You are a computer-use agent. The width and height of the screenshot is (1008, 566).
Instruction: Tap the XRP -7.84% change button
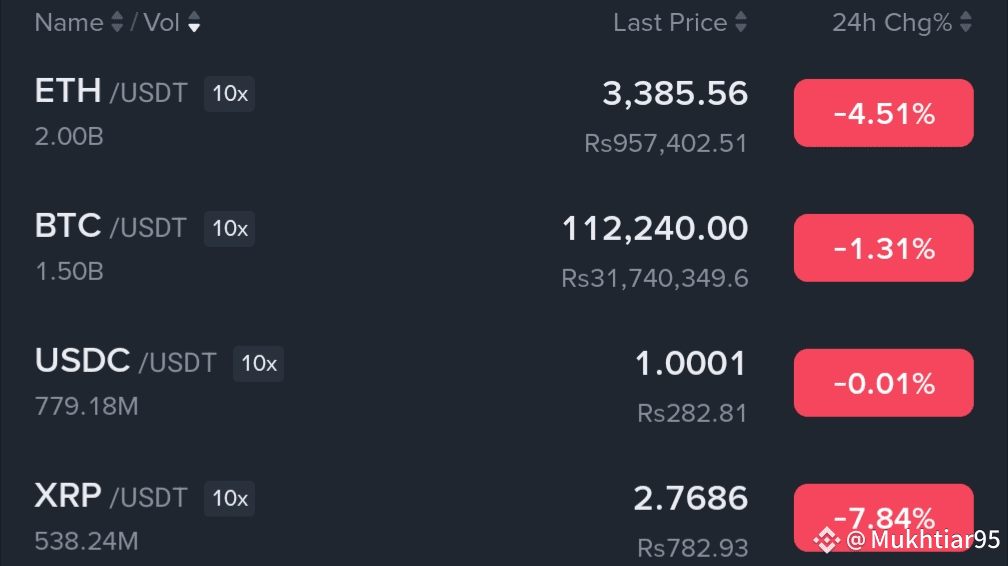pyautogui.click(x=883, y=510)
